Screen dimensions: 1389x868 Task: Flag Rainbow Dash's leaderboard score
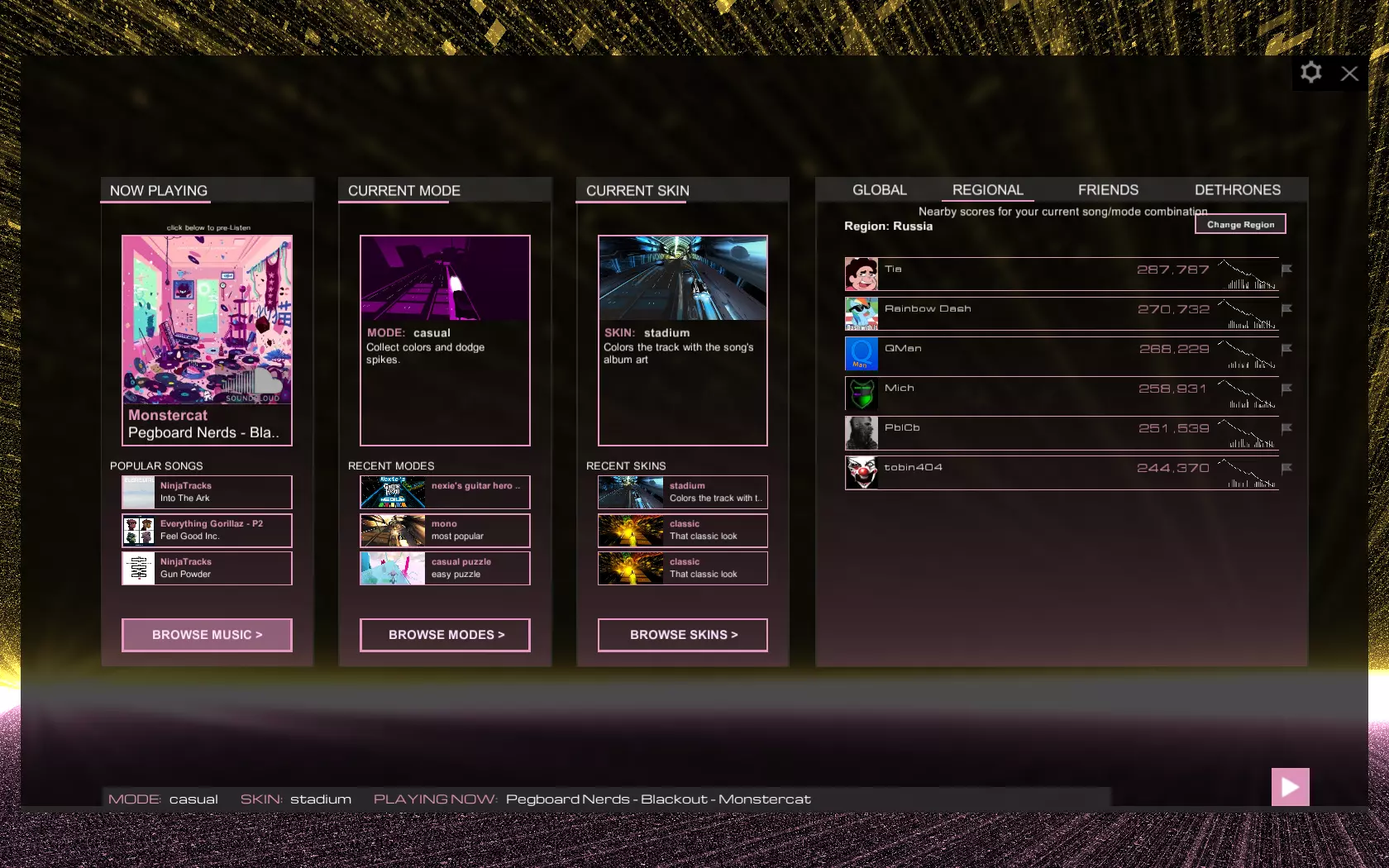1286,309
